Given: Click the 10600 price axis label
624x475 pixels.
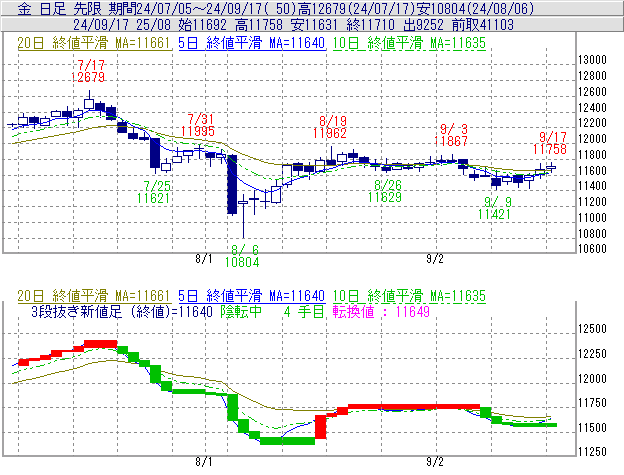Looking at the screenshot, I should pos(592,249).
